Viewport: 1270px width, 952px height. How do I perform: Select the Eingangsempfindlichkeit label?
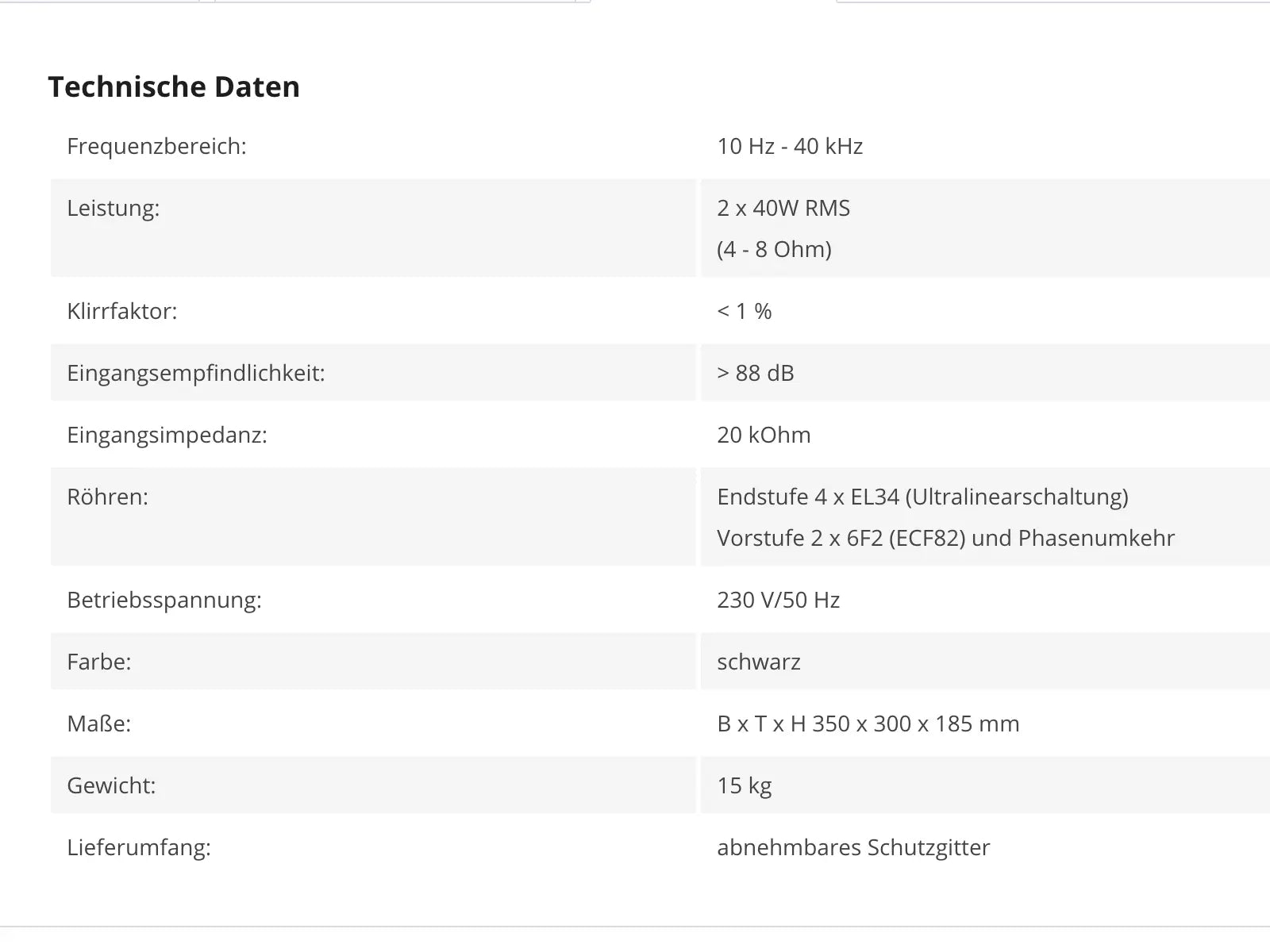[196, 374]
